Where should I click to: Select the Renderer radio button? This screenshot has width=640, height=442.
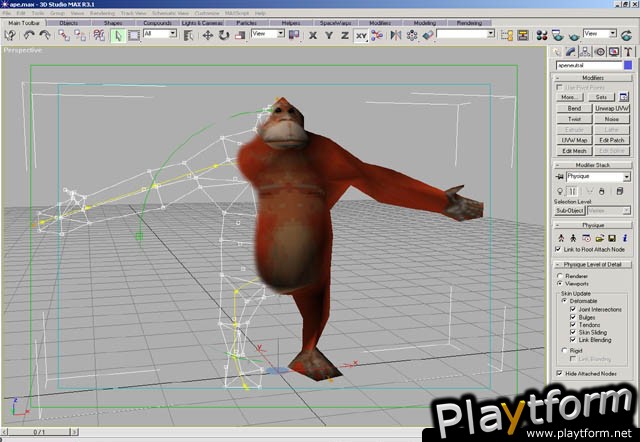click(x=560, y=276)
